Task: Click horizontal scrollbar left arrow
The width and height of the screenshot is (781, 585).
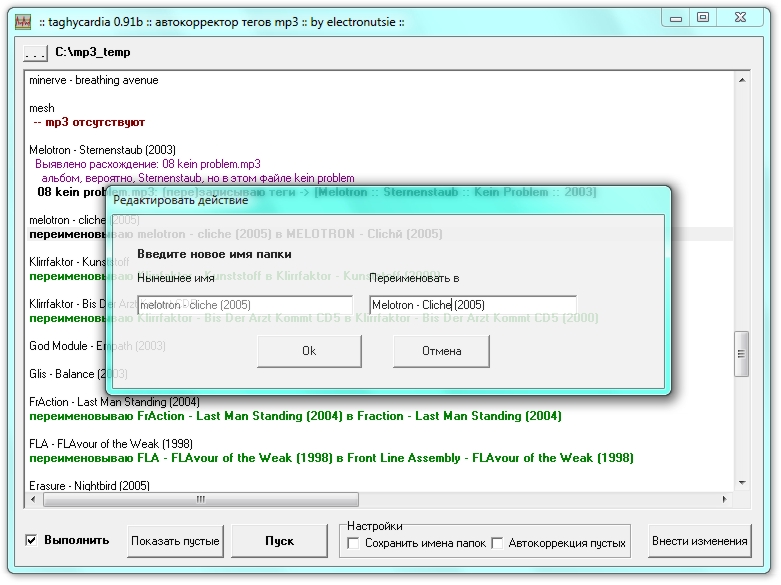Action: point(33,499)
